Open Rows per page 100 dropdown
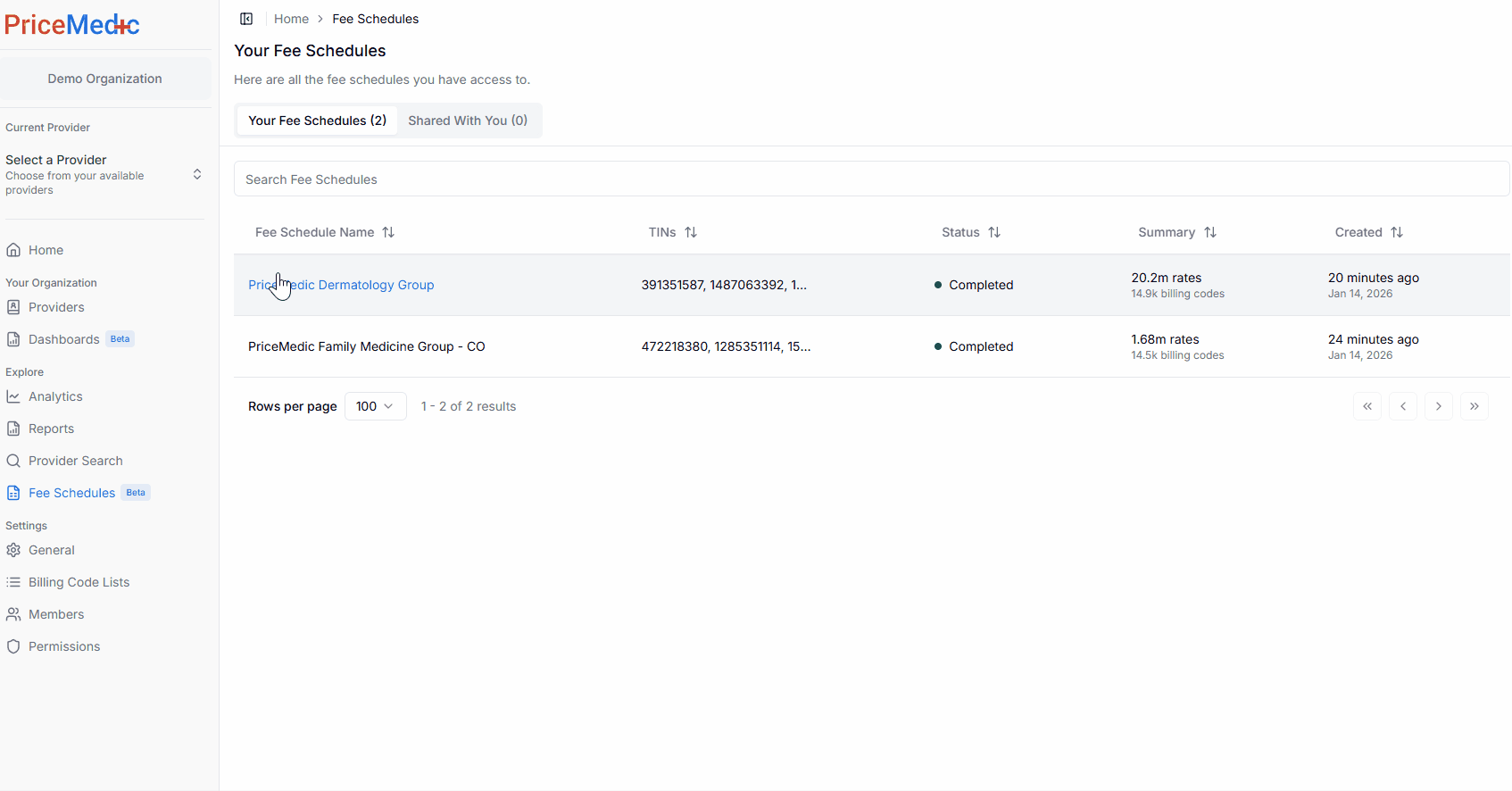 [x=375, y=406]
